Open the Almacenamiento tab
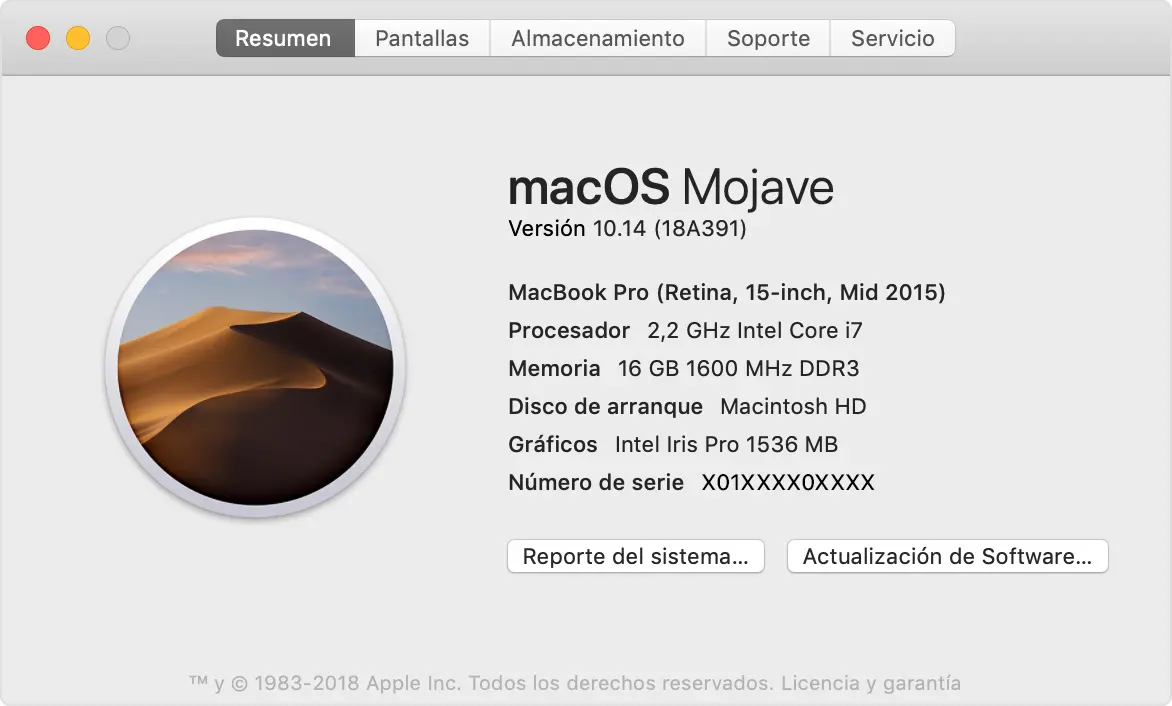This screenshot has height=706, width=1172. (597, 38)
